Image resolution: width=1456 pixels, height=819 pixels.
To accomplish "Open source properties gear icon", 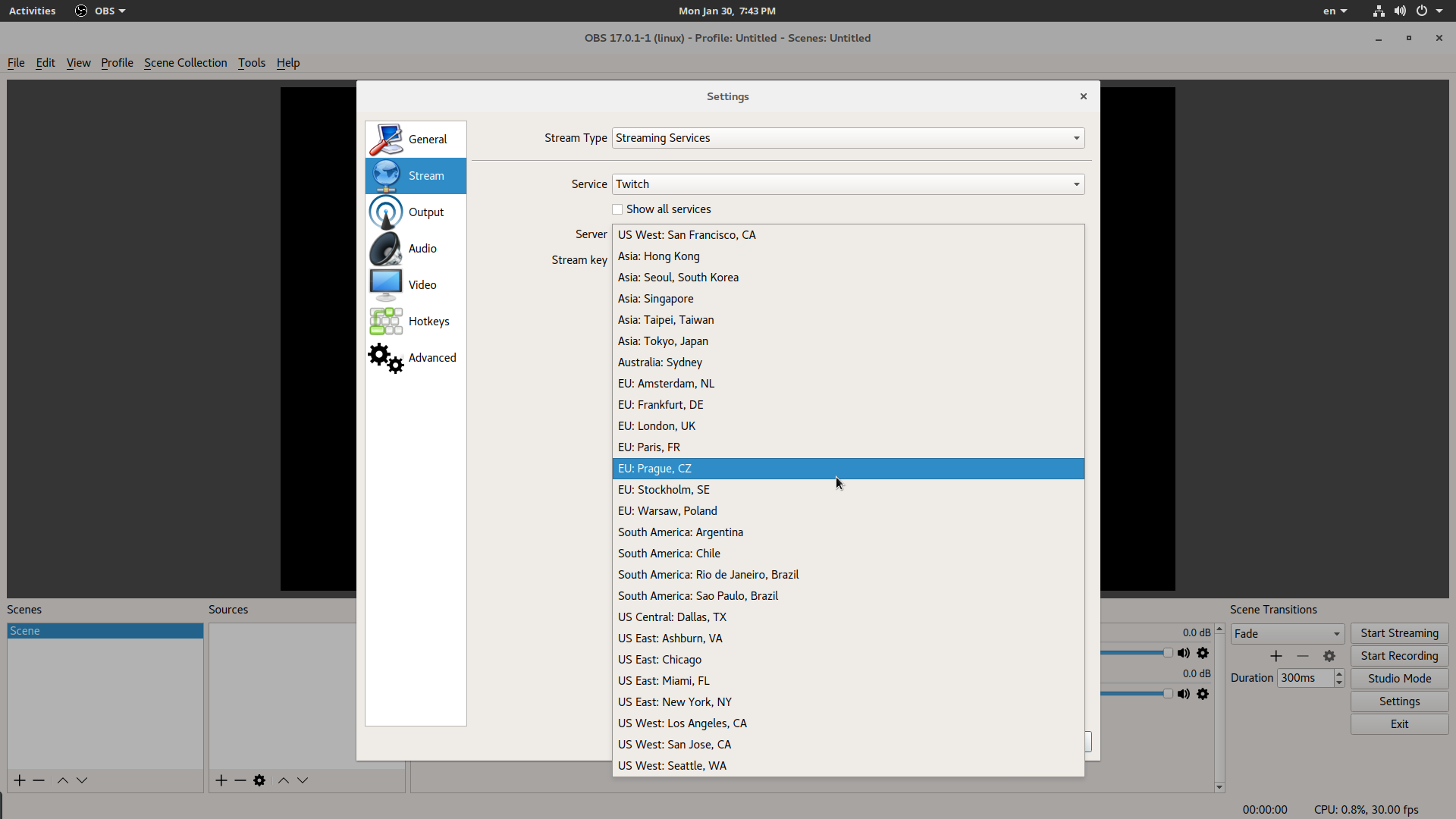I will (259, 780).
